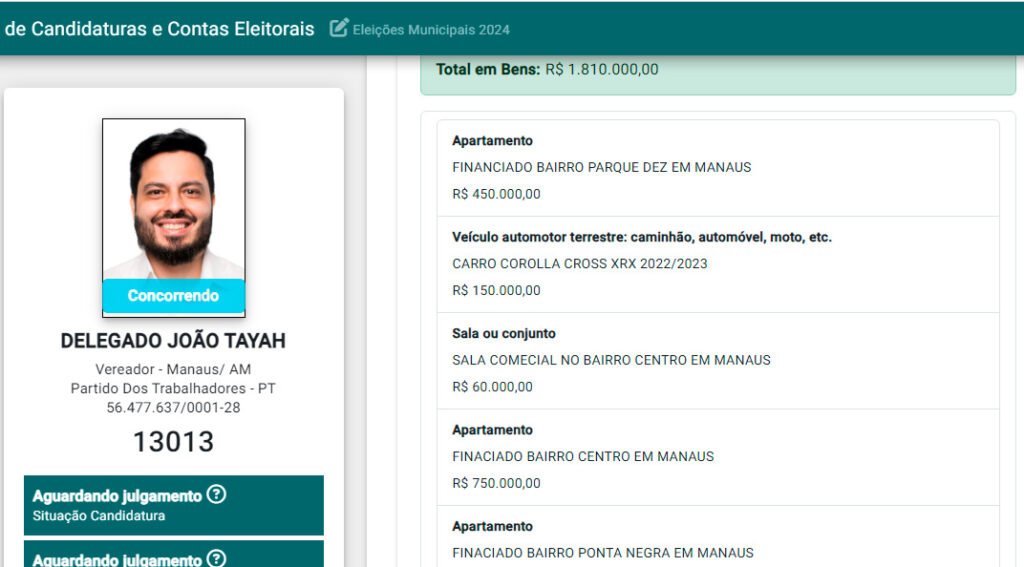Click the Partido Dos Trabalhadores - PT text
The width and height of the screenshot is (1024, 567).
click(x=173, y=388)
